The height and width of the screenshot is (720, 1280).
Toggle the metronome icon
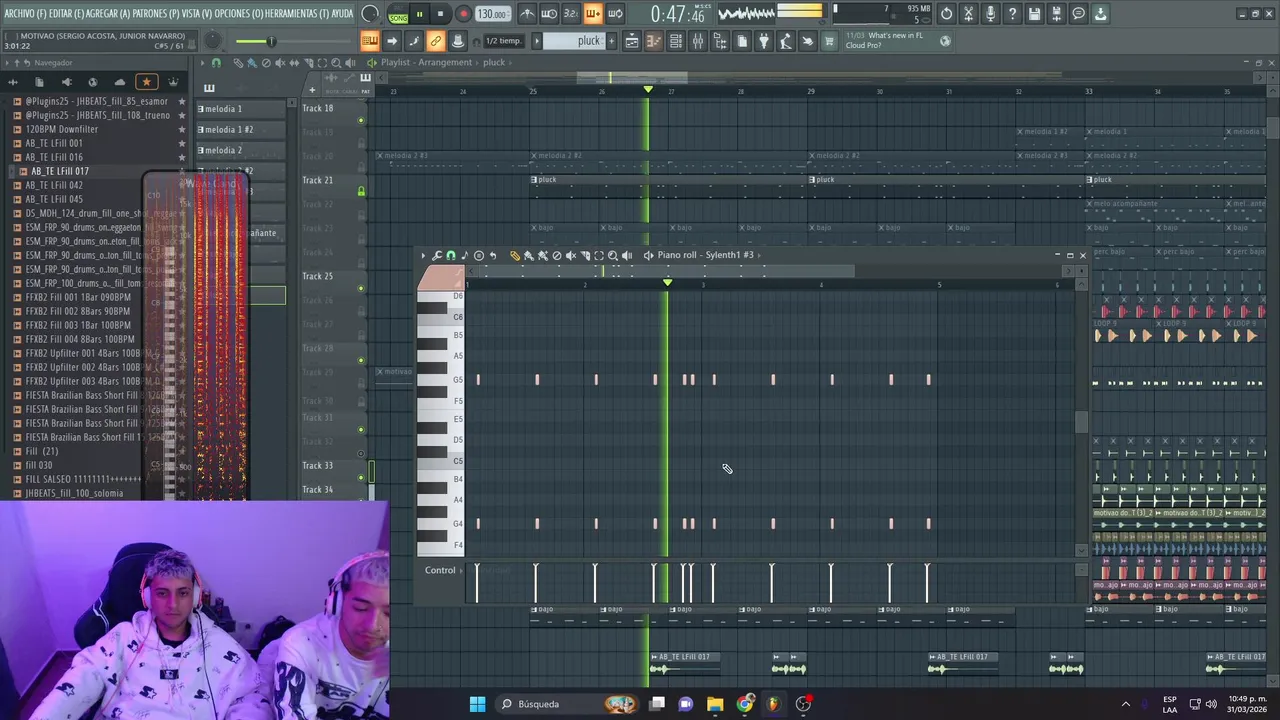click(527, 14)
